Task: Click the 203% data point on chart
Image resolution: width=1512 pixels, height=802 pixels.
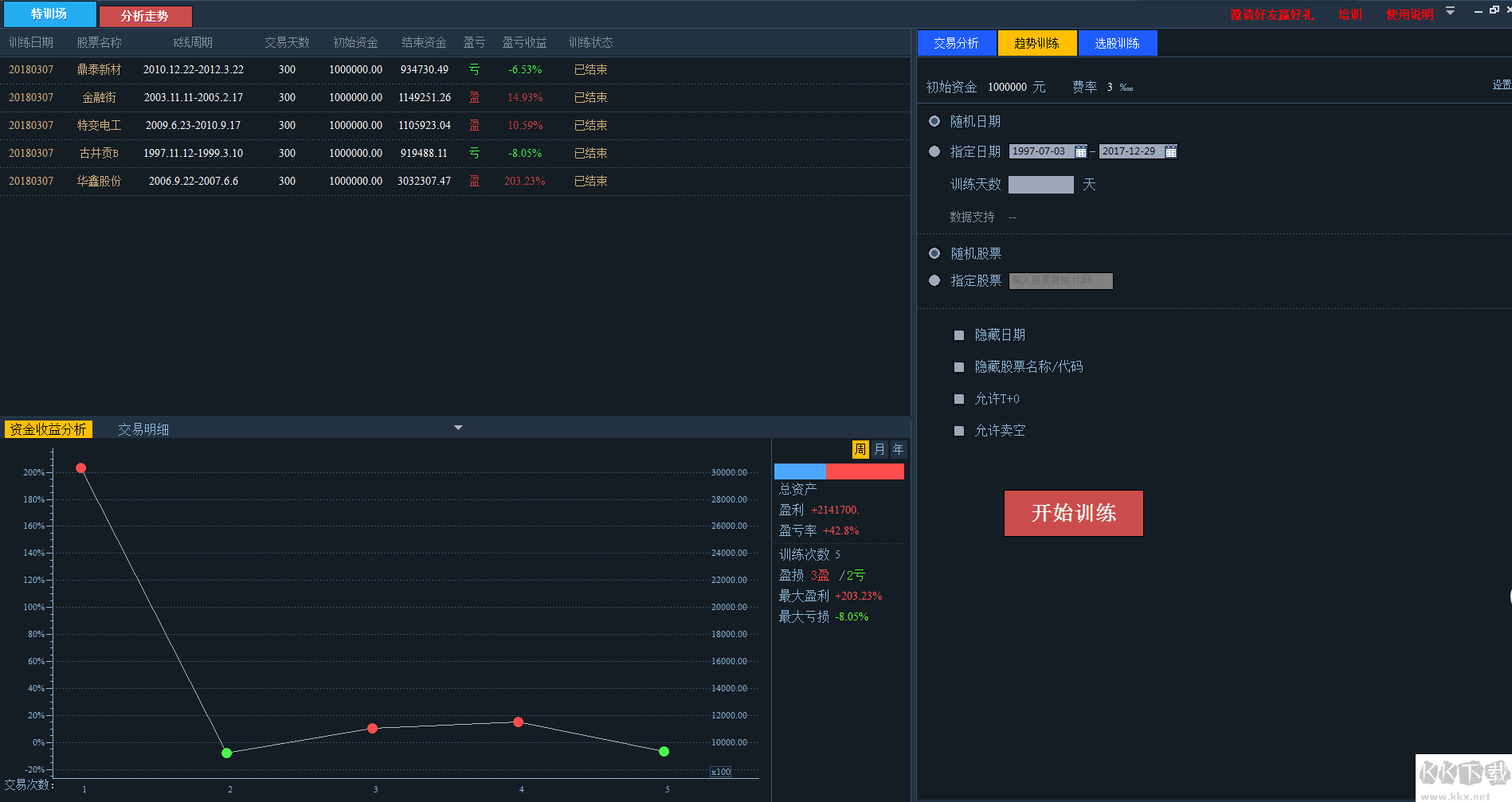Action: pyautogui.click(x=81, y=468)
